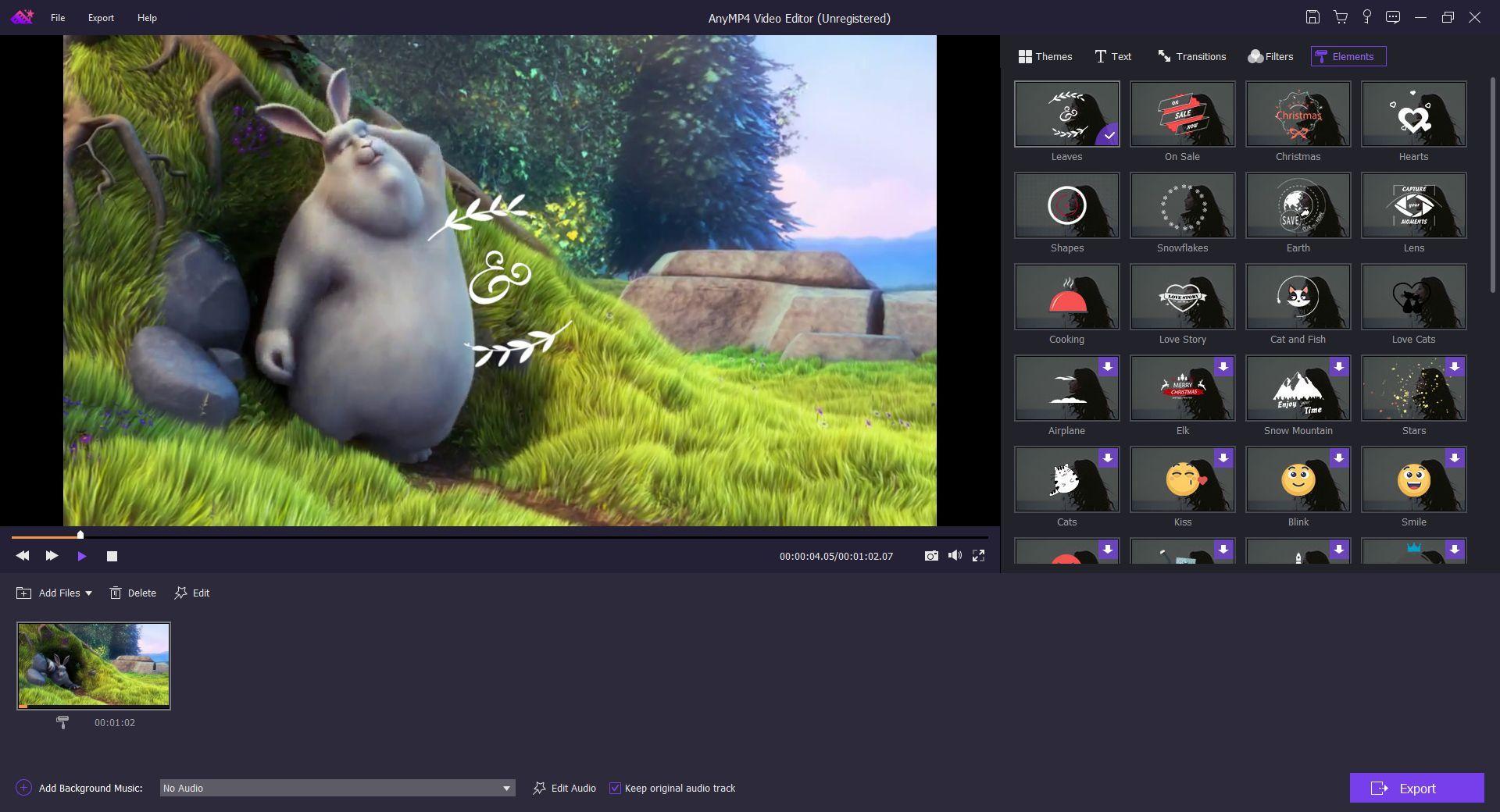Take a snapshot of the current frame
This screenshot has width=1500, height=812.
pos(931,556)
